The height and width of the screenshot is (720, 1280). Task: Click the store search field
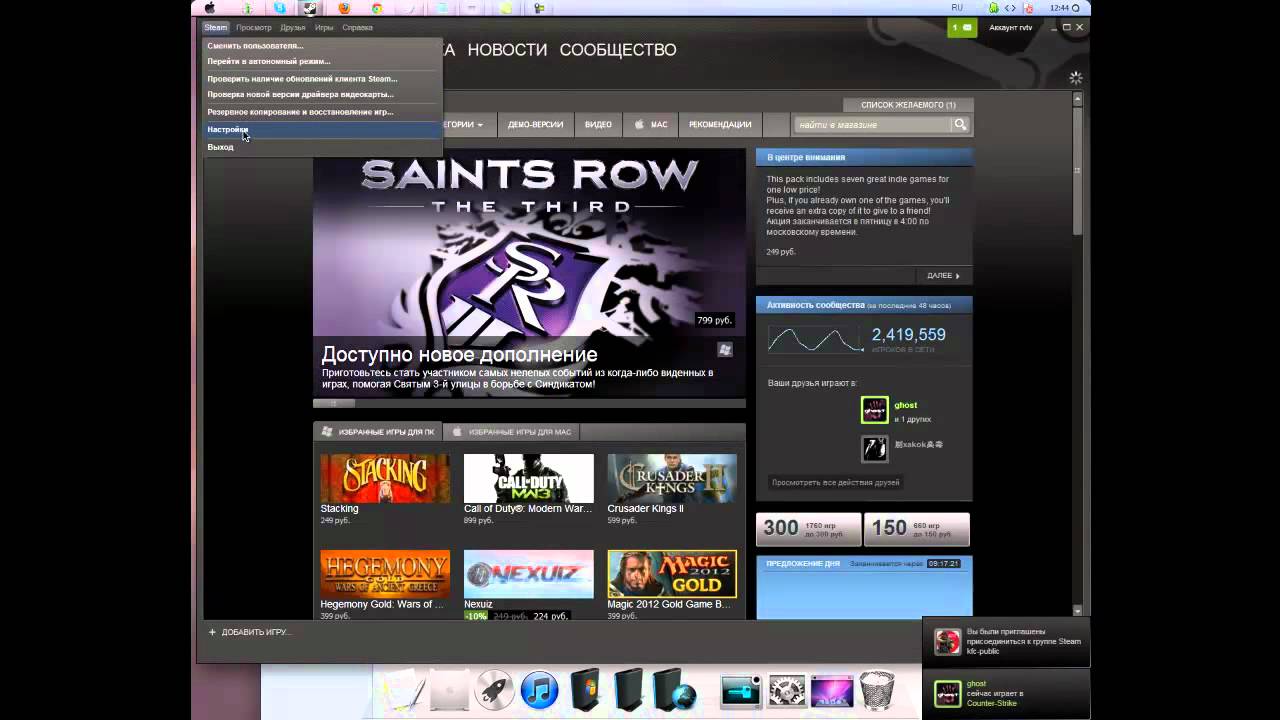872,125
